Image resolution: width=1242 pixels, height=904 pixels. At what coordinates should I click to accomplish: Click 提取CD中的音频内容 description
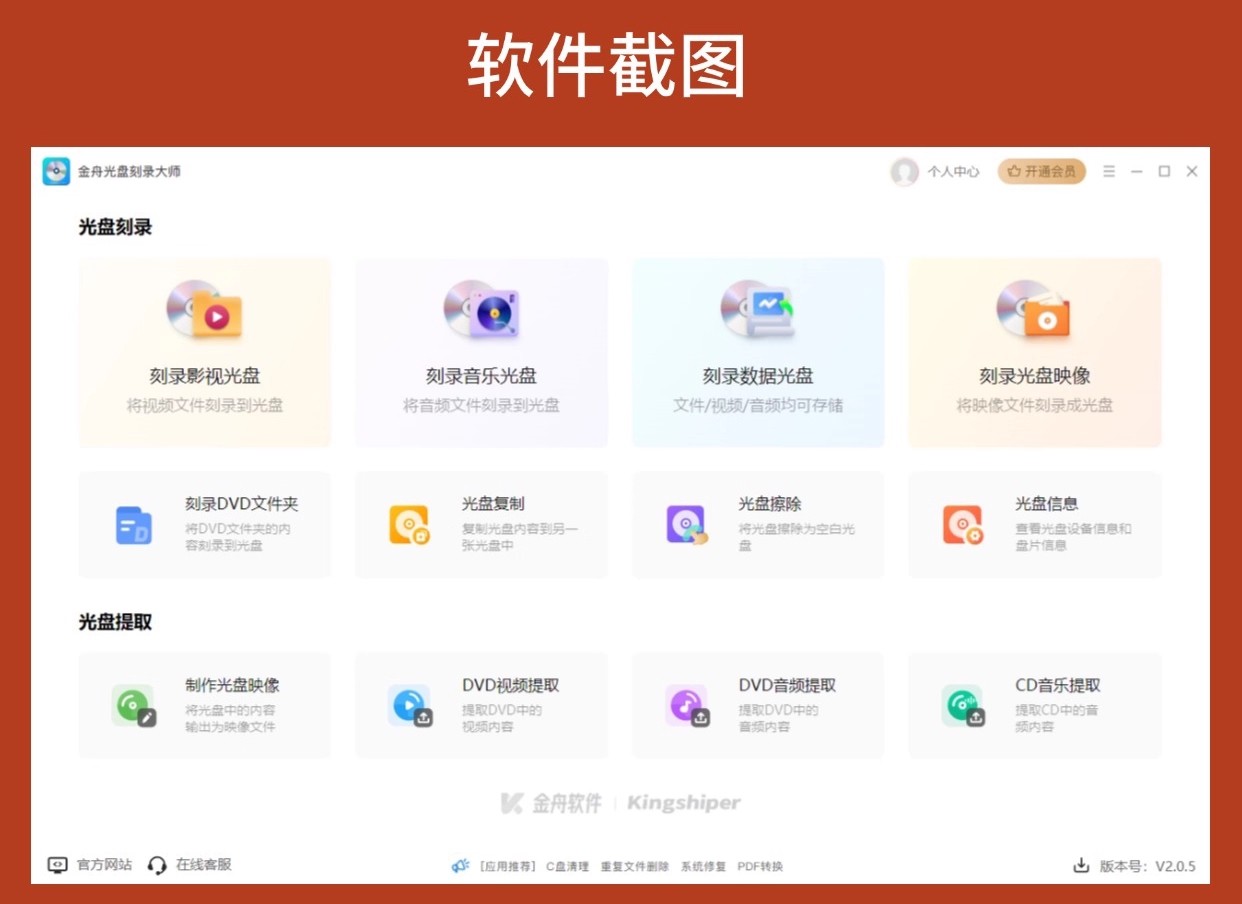[x=1057, y=718]
